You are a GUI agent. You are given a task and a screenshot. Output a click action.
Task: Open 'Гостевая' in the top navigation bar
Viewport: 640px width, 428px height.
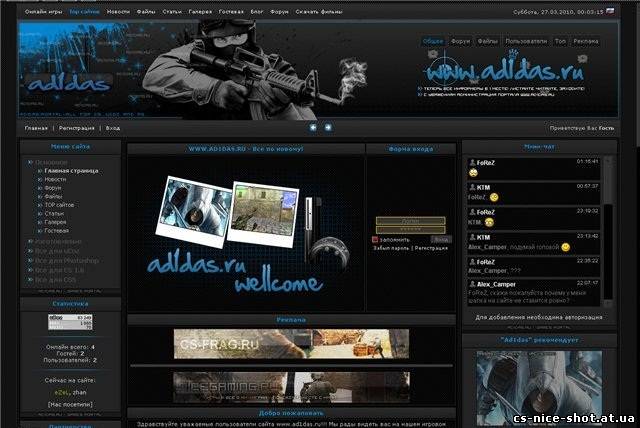[231, 12]
